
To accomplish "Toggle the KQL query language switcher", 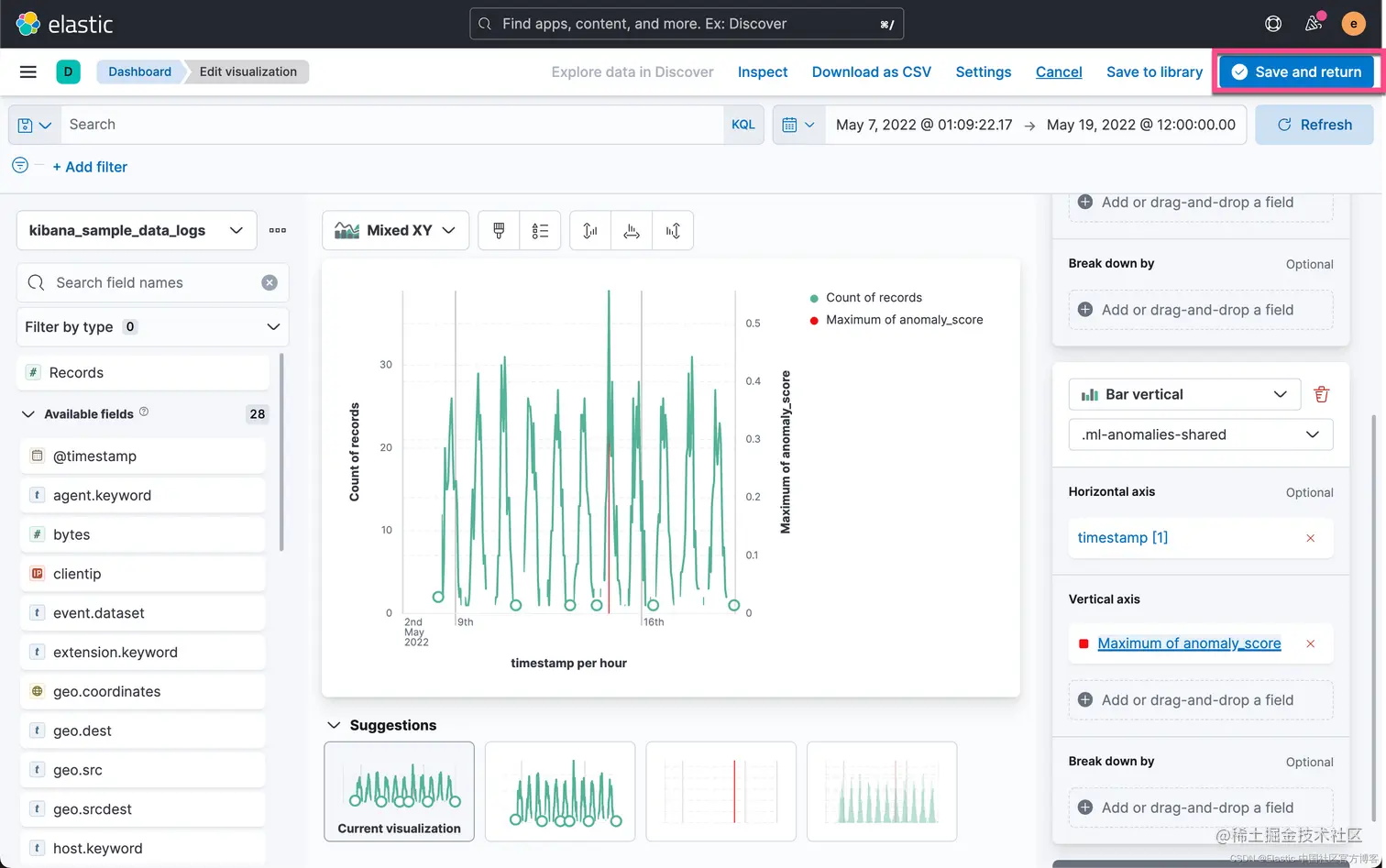I will point(743,125).
